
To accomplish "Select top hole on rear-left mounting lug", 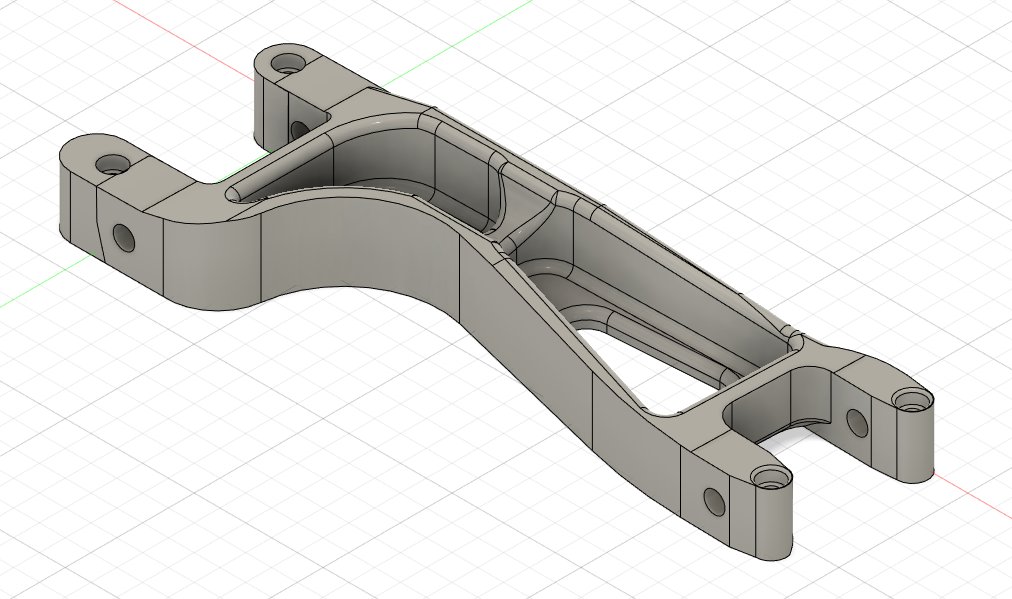I will coord(288,63).
